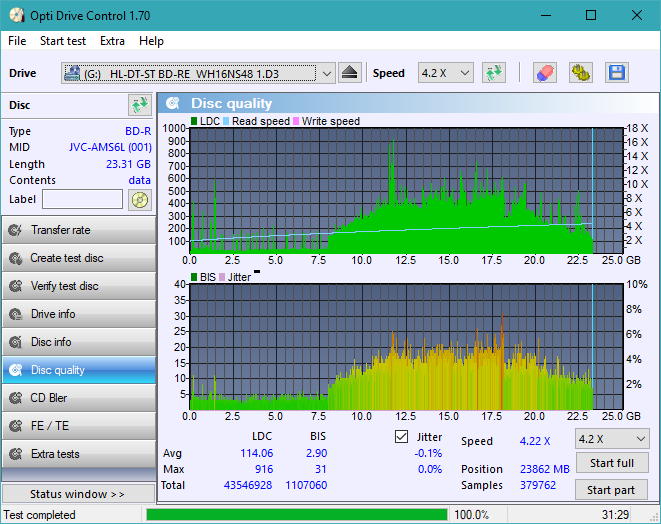This screenshot has height=524, width=661.
Task: Click the LDC total value 43546928
Action: coord(248,485)
